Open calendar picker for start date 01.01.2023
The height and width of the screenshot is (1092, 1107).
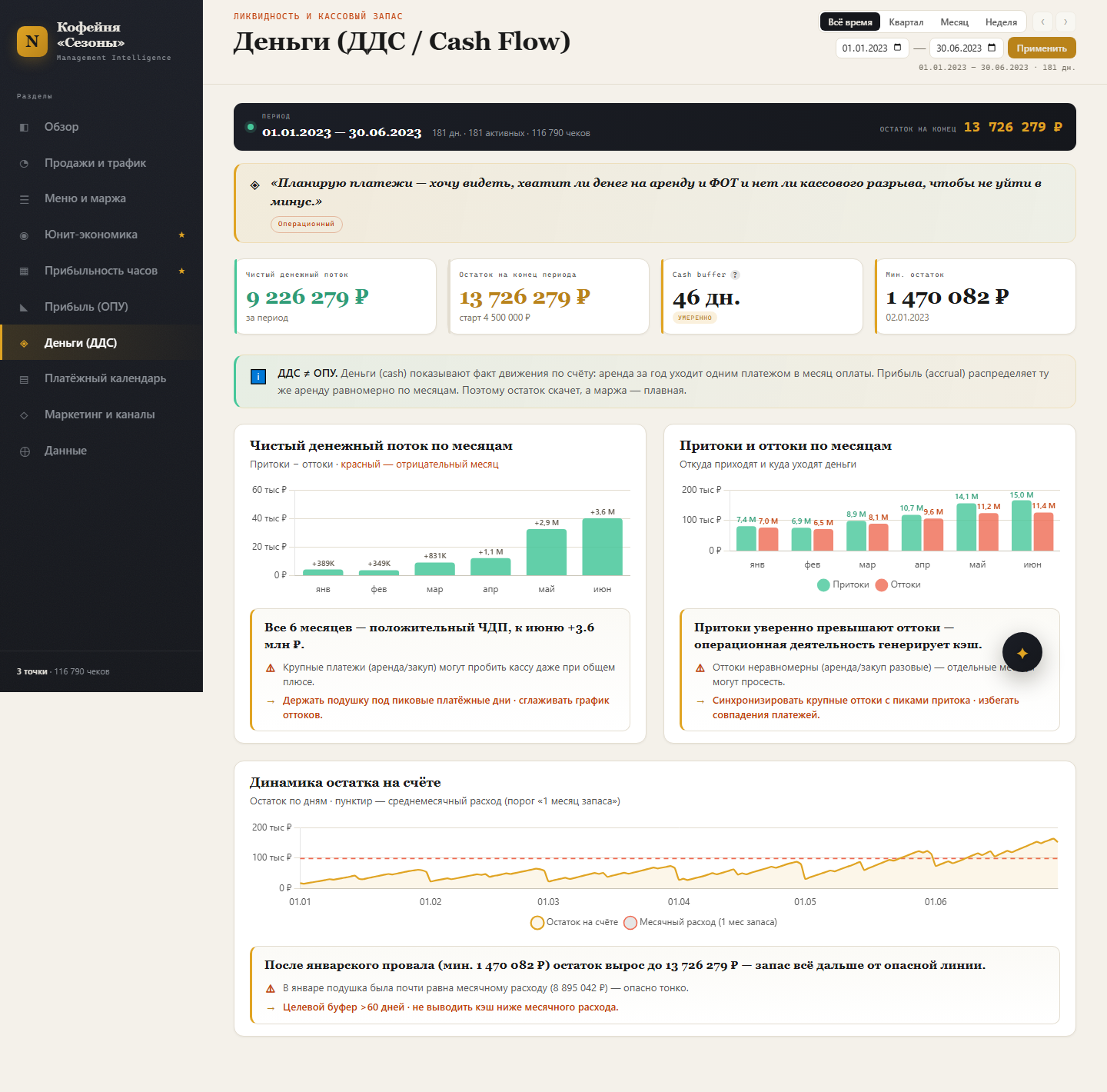(x=897, y=48)
